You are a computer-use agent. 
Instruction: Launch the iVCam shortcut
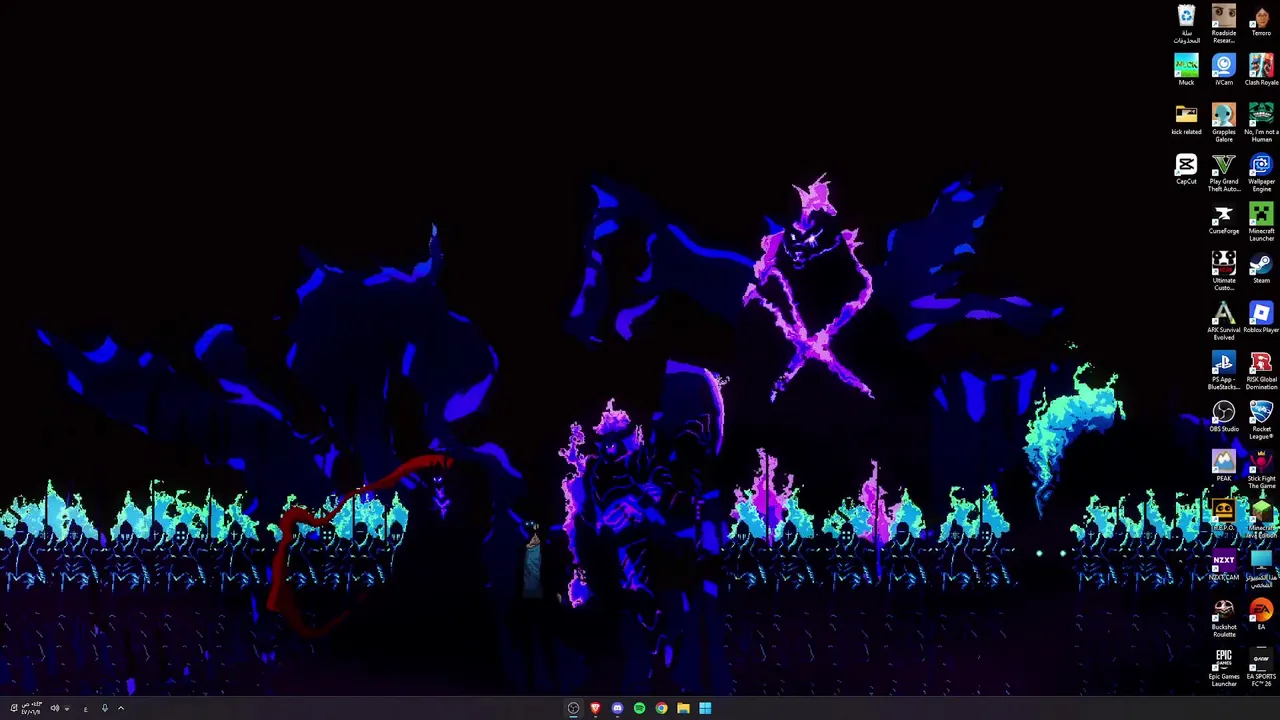[1224, 70]
